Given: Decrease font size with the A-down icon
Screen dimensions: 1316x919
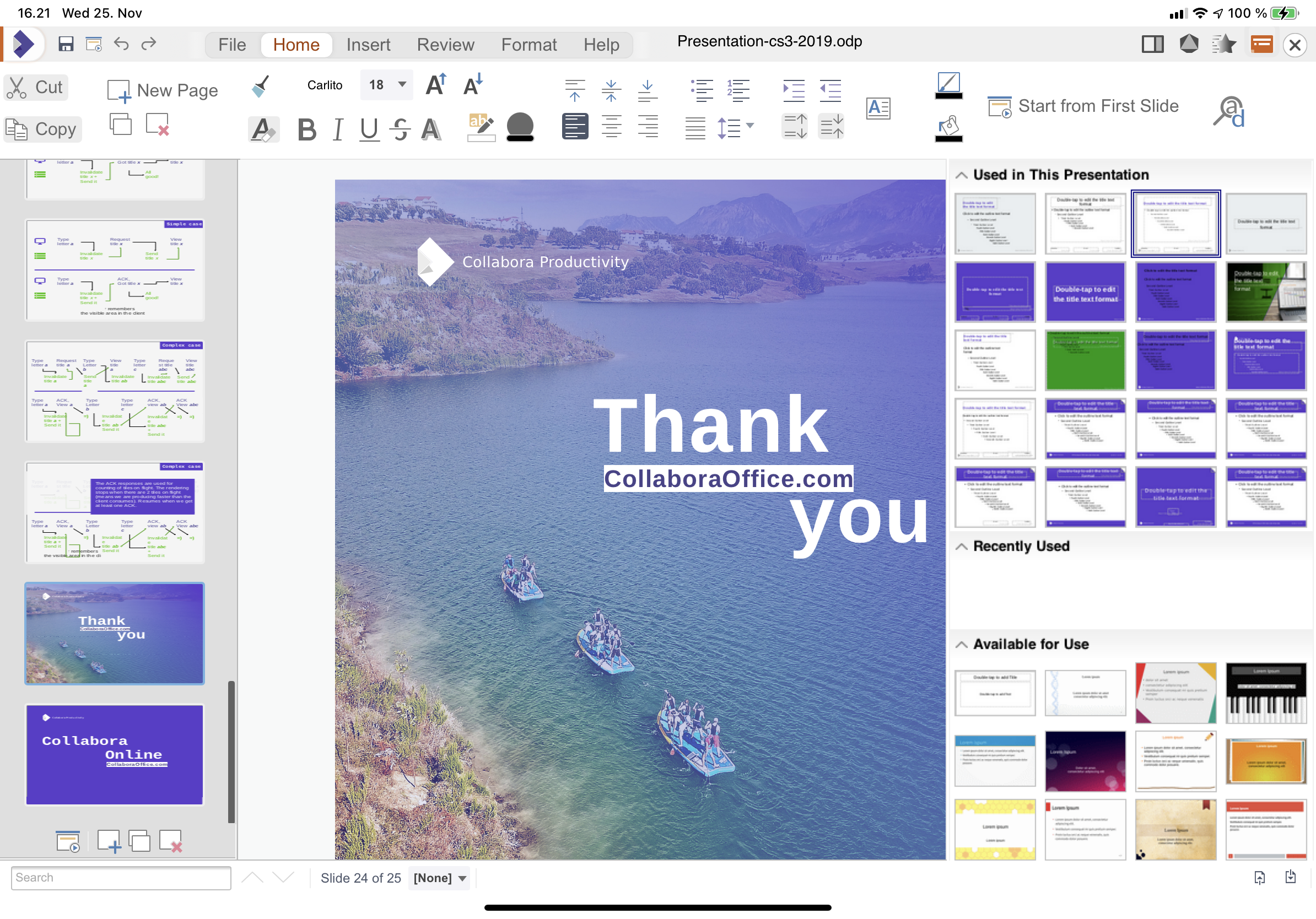Looking at the screenshot, I should click(x=473, y=85).
